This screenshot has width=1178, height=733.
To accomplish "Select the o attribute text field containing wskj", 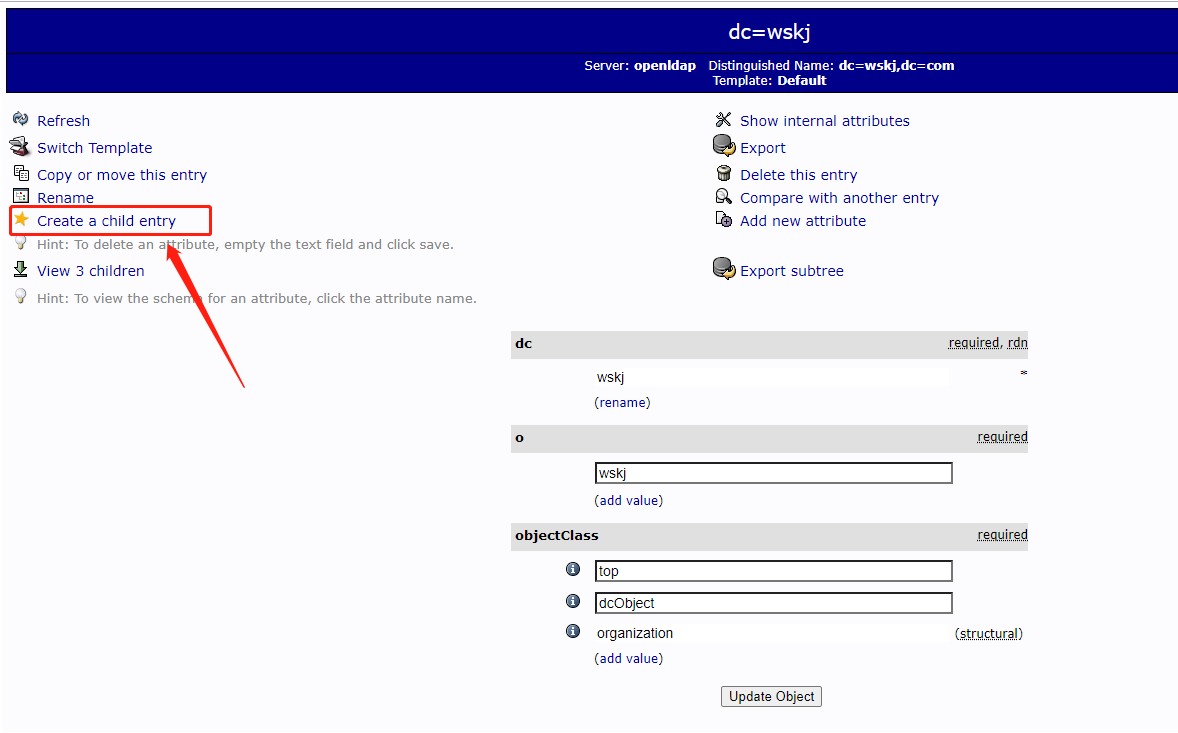I will coord(773,472).
